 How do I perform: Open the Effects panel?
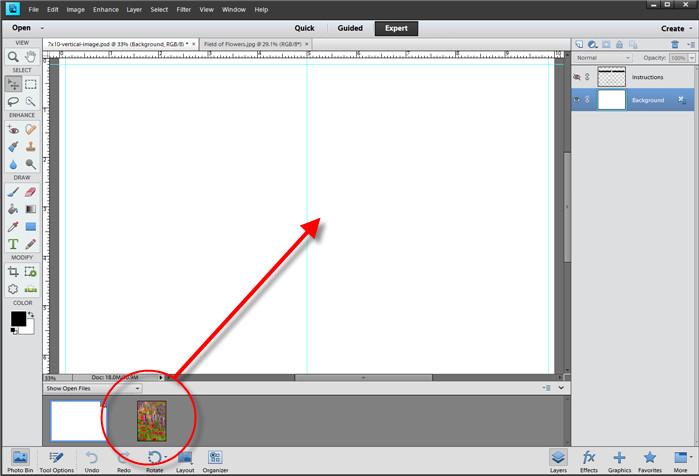tap(588, 461)
